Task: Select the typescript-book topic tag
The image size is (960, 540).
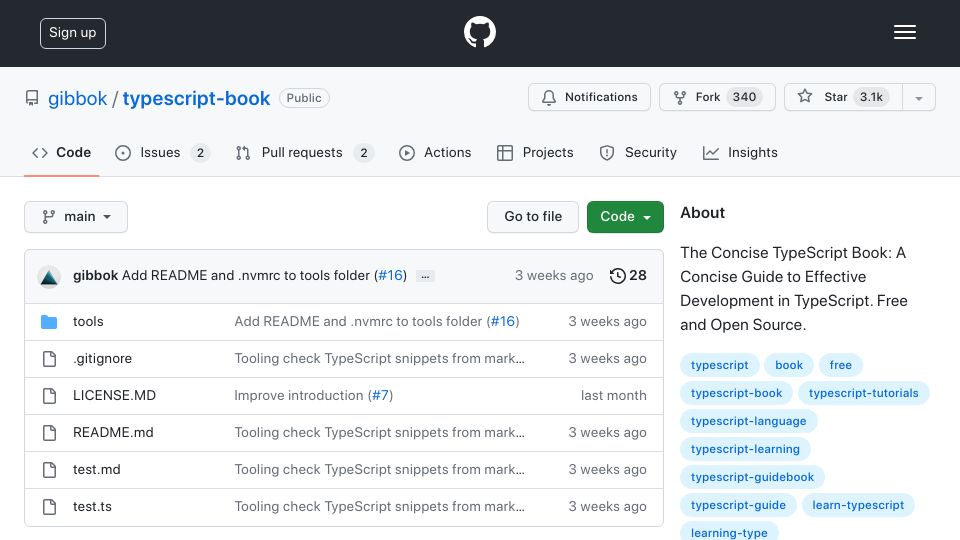Action: 737,393
